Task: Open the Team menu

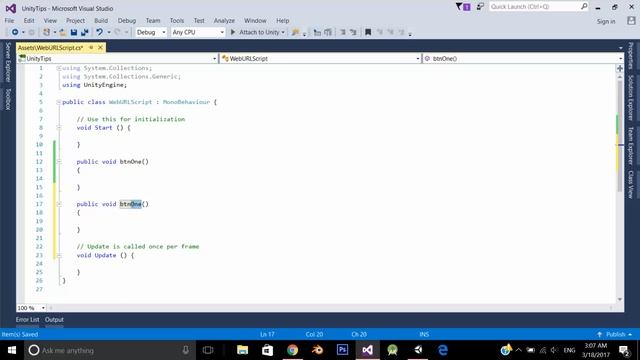Action: 153,20
